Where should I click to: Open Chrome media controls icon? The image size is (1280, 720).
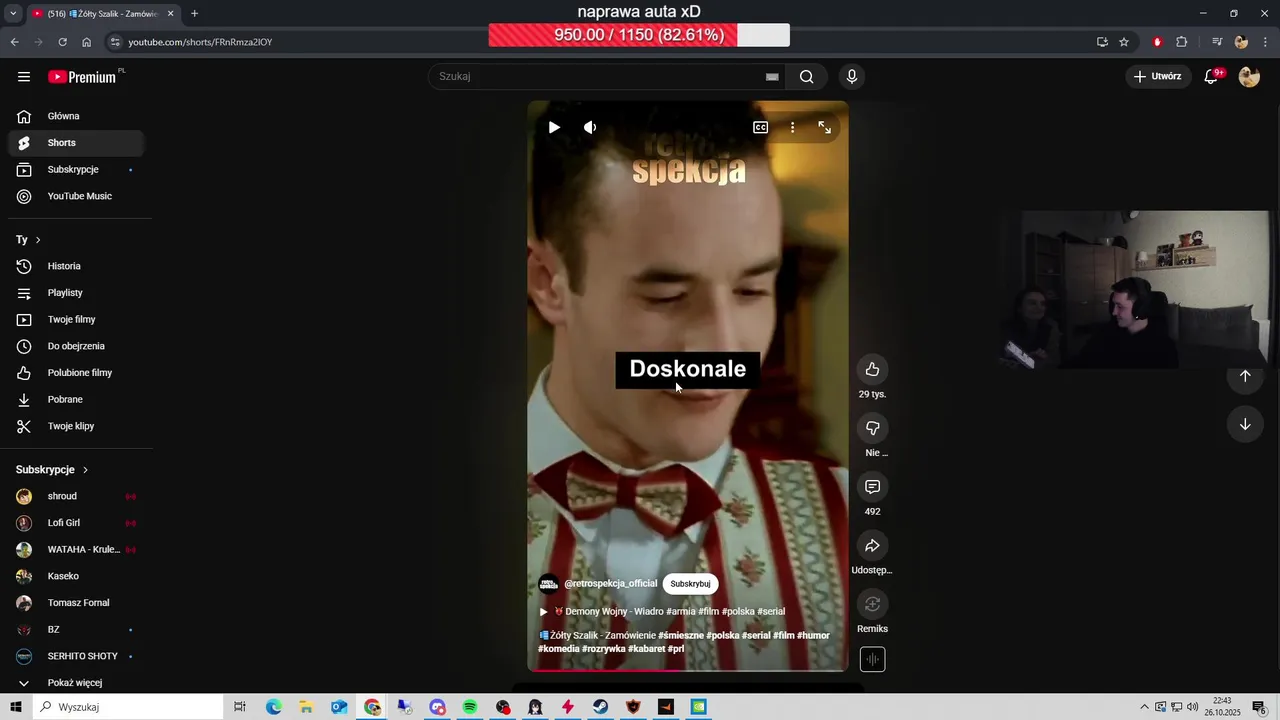1217,42
